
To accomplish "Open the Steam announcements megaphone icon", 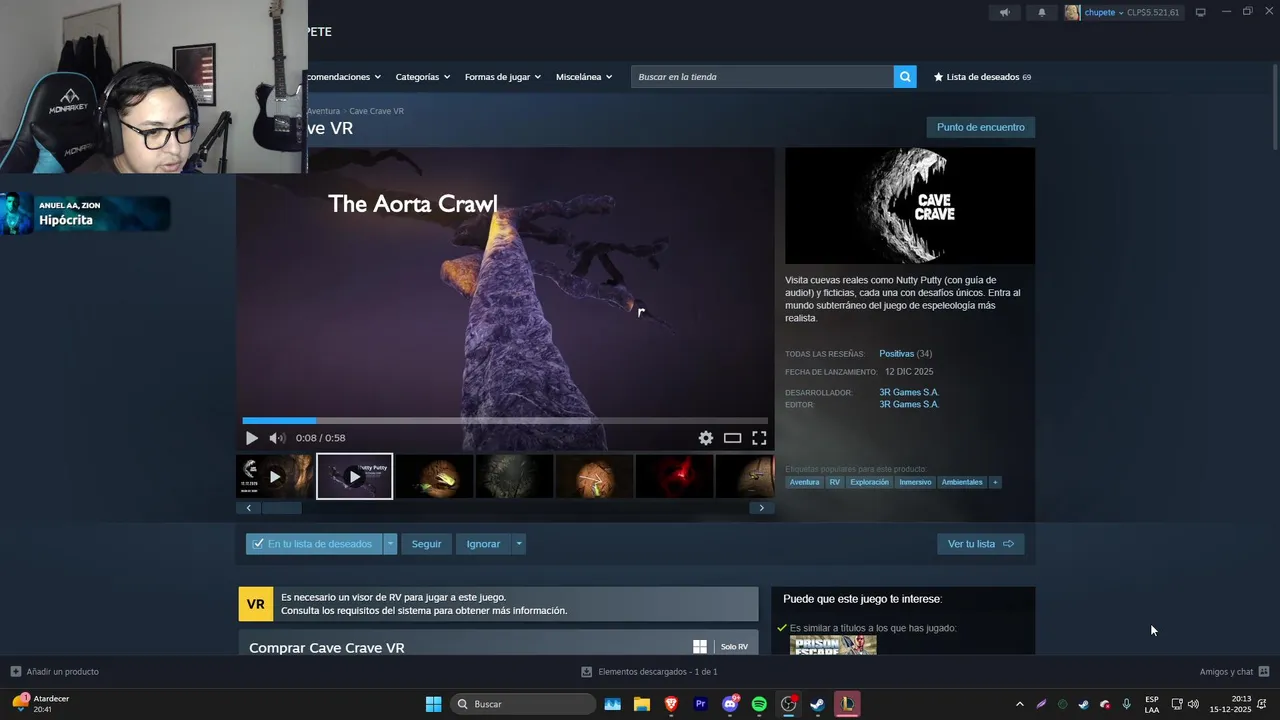I will tap(1005, 12).
